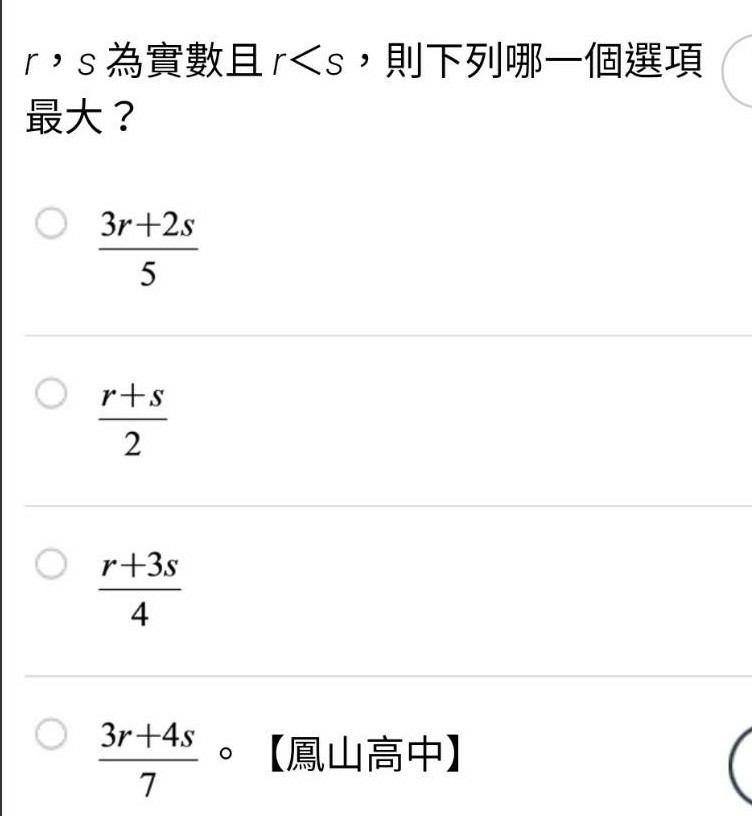Click the question text 則下列哪一個選項
Screen dimensions: 752x816
click(544, 61)
